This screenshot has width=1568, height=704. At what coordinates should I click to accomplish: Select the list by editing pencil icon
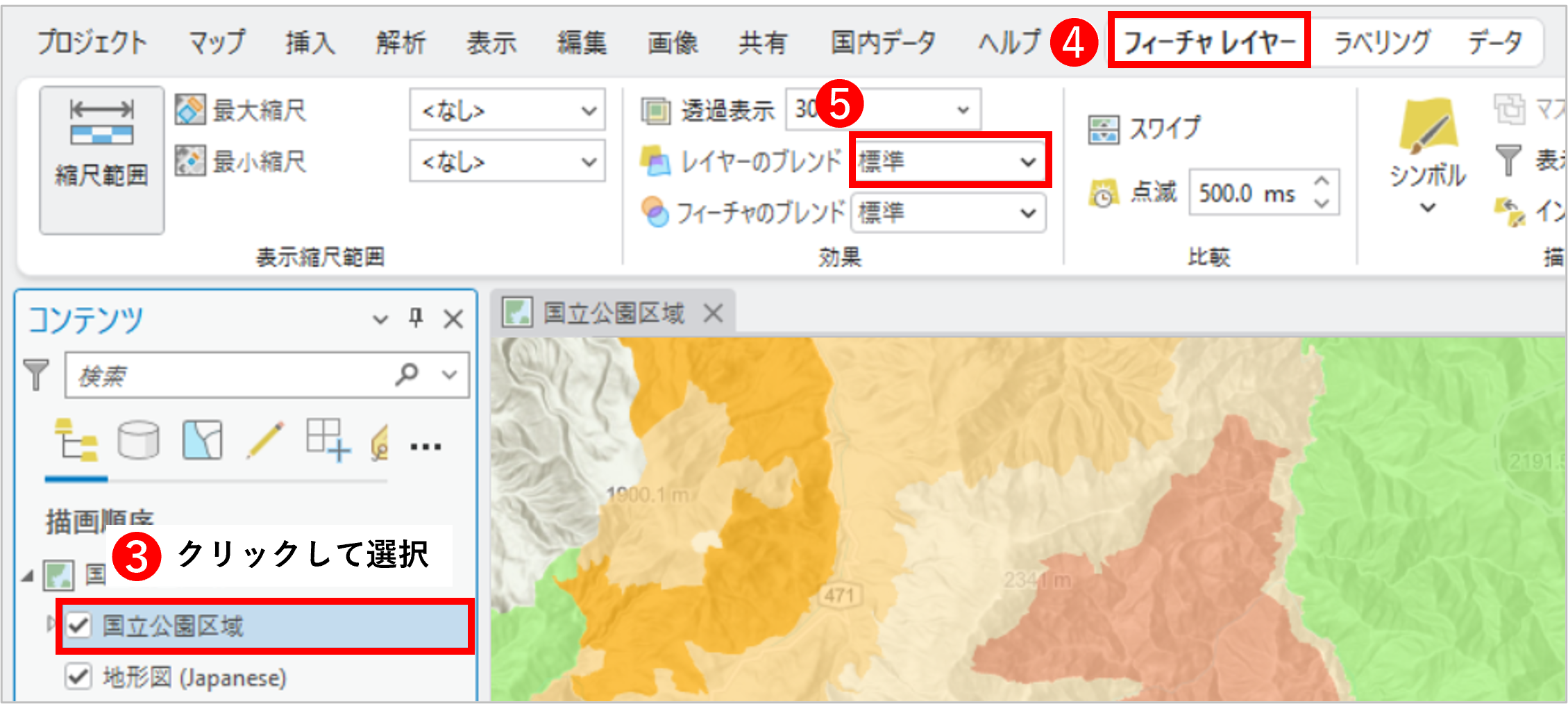(265, 440)
